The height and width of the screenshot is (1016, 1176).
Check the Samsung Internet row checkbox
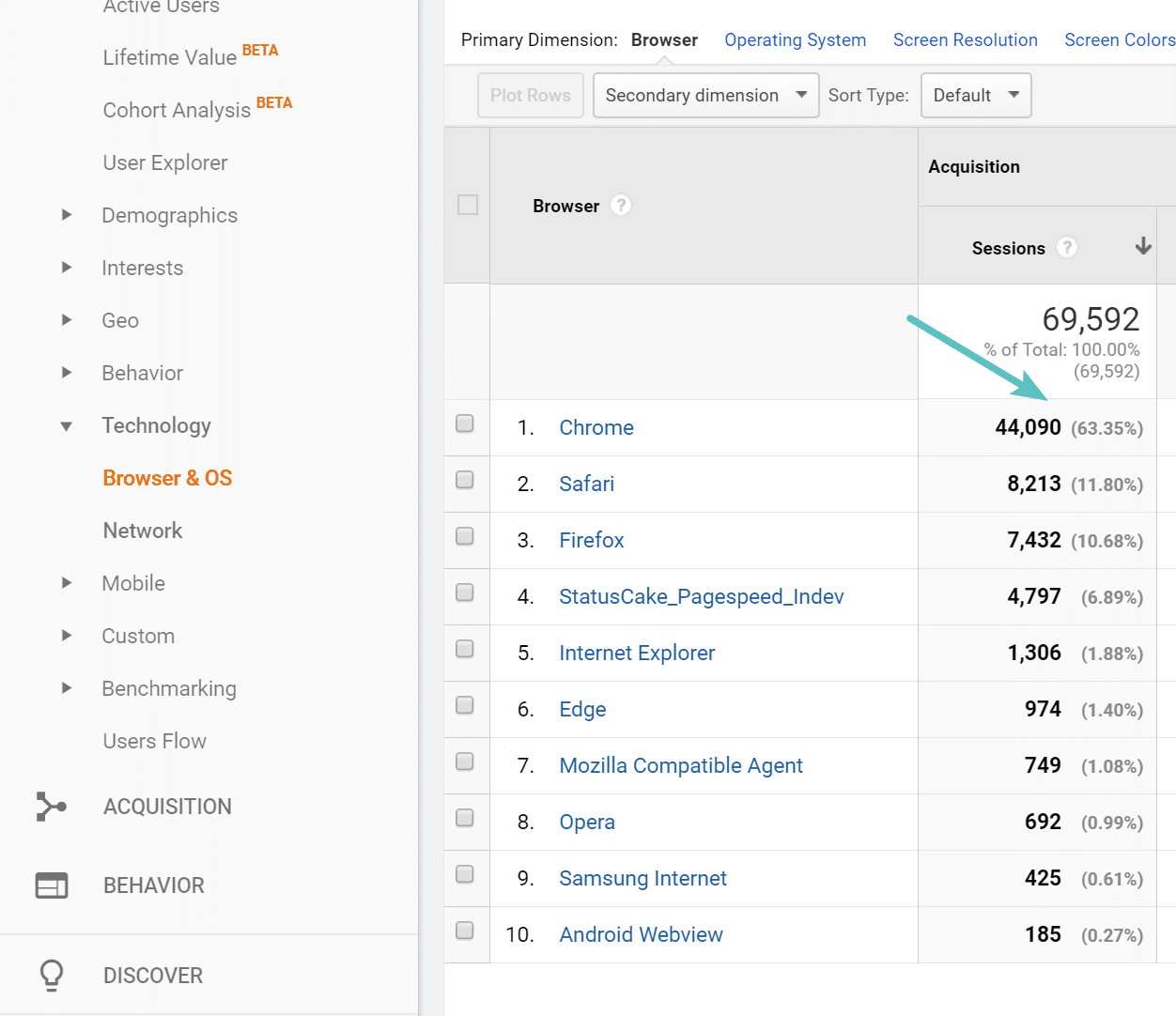point(465,874)
